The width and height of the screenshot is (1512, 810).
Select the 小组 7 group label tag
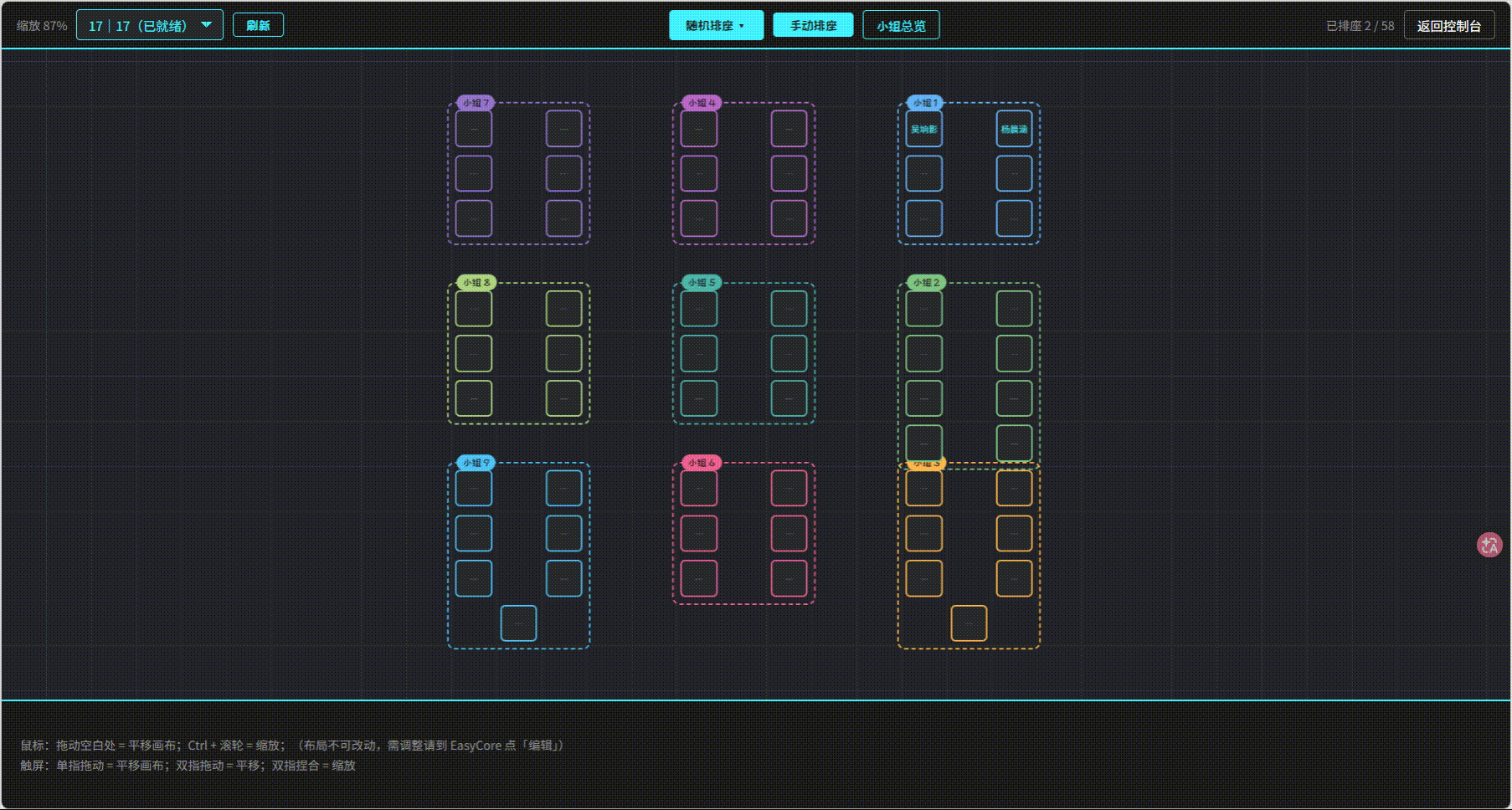(x=476, y=103)
